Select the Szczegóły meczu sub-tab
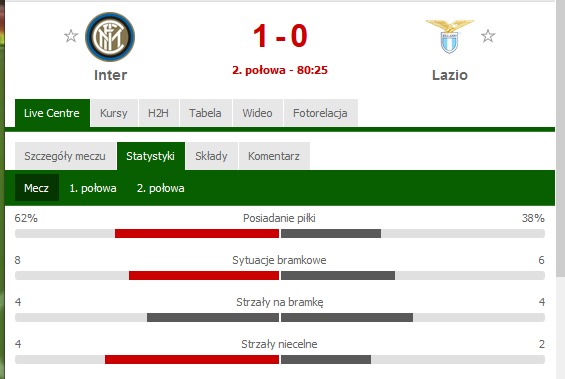The image size is (565, 379). (65, 156)
